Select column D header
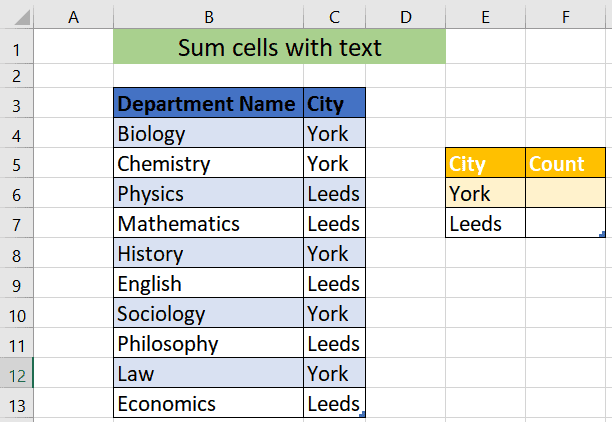The height and width of the screenshot is (422, 612). [405, 16]
